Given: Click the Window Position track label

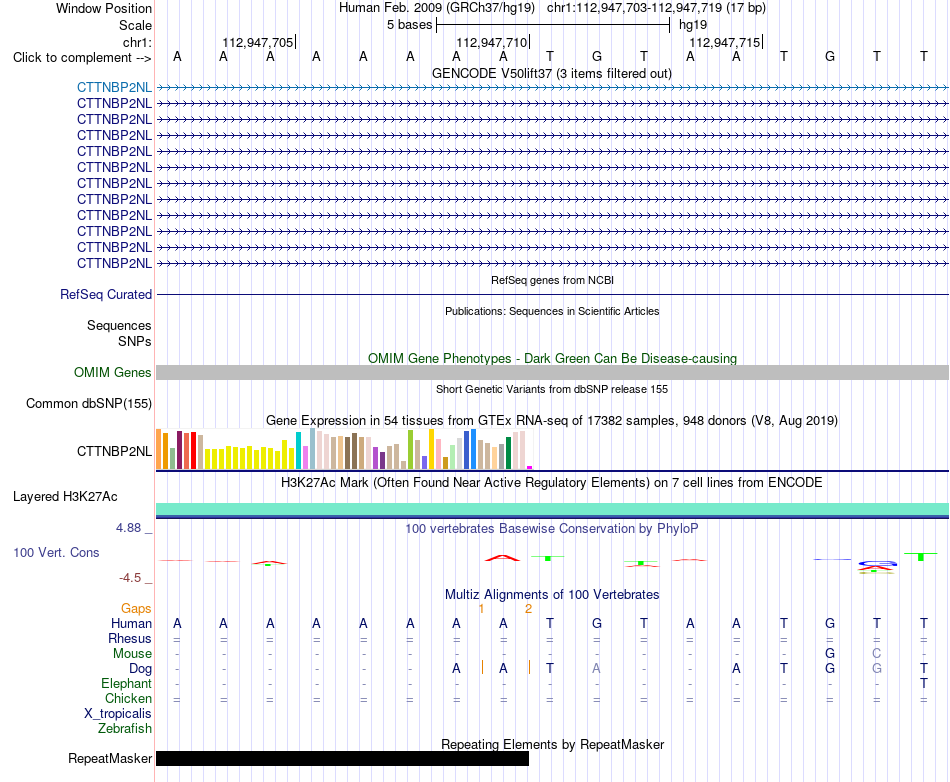Looking at the screenshot, I should tap(104, 8).
